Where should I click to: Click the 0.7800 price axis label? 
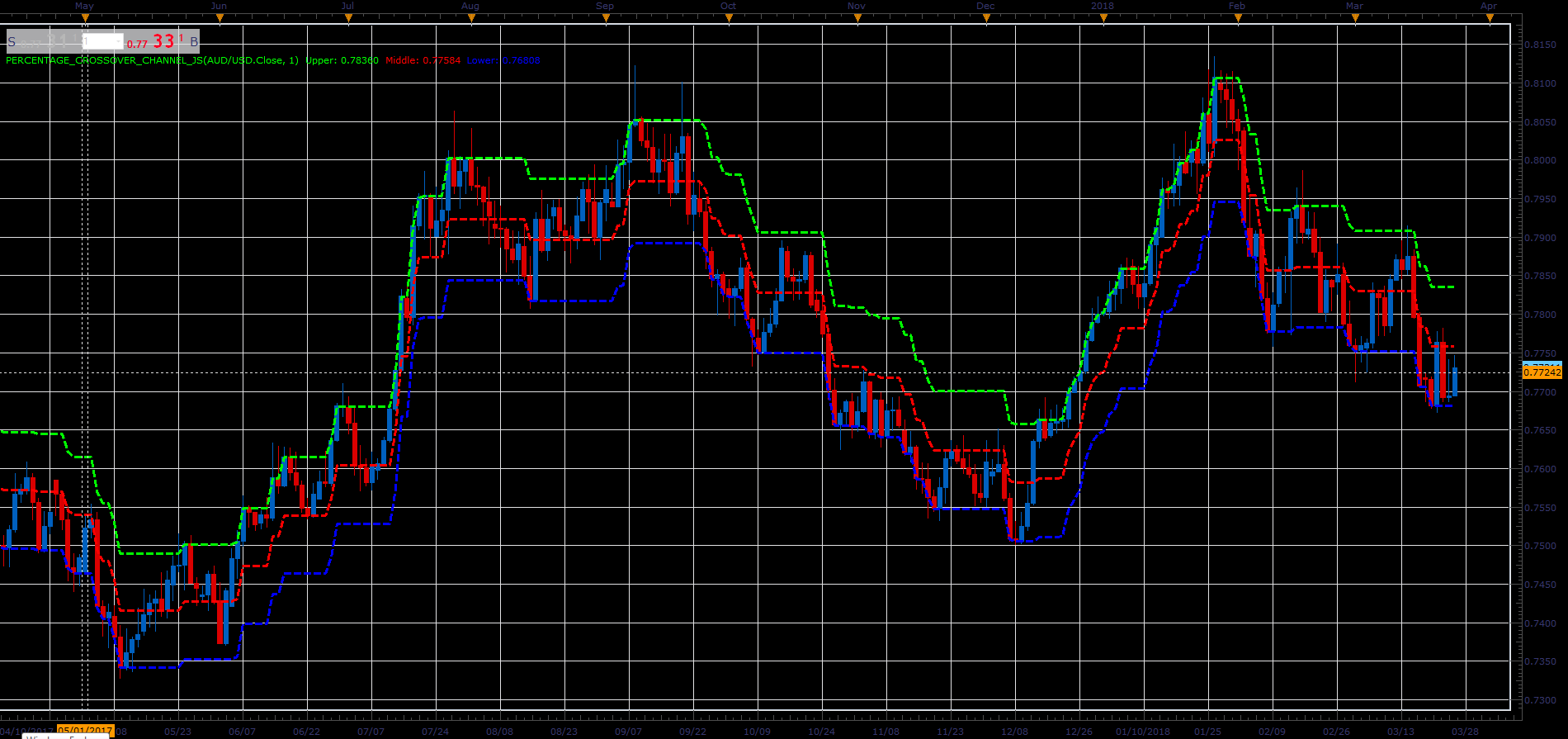click(x=1540, y=315)
